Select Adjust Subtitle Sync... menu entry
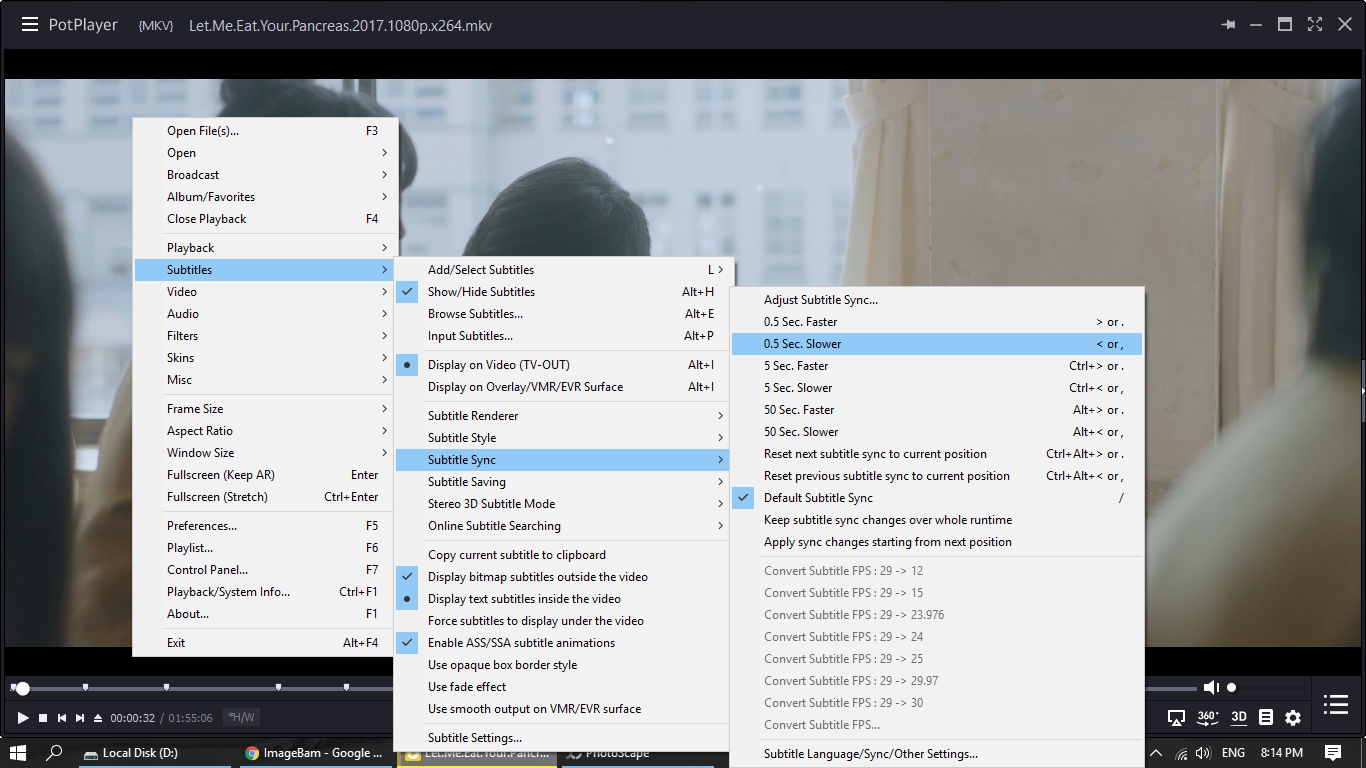This screenshot has width=1366, height=768. click(820, 300)
